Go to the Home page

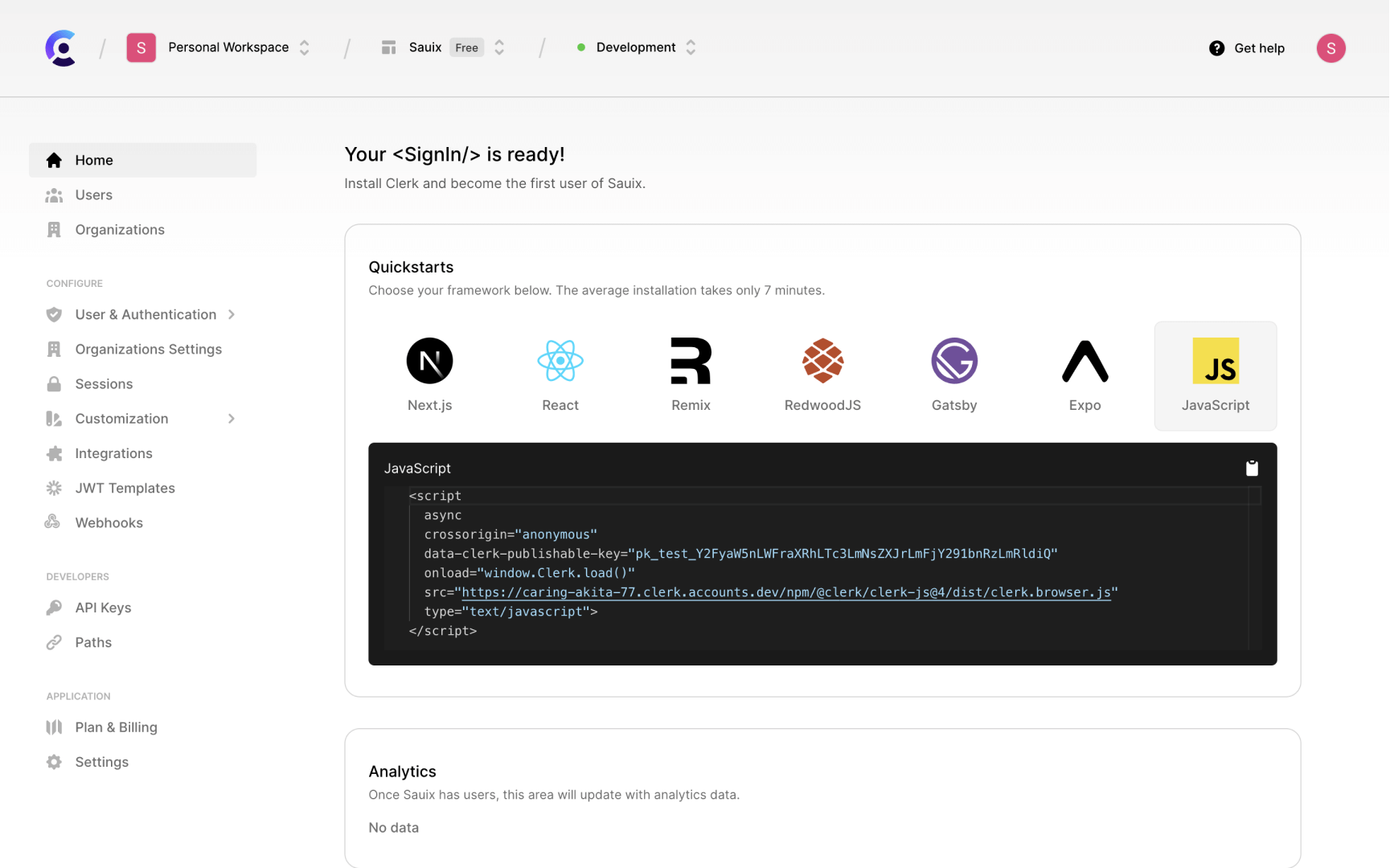pos(93,160)
